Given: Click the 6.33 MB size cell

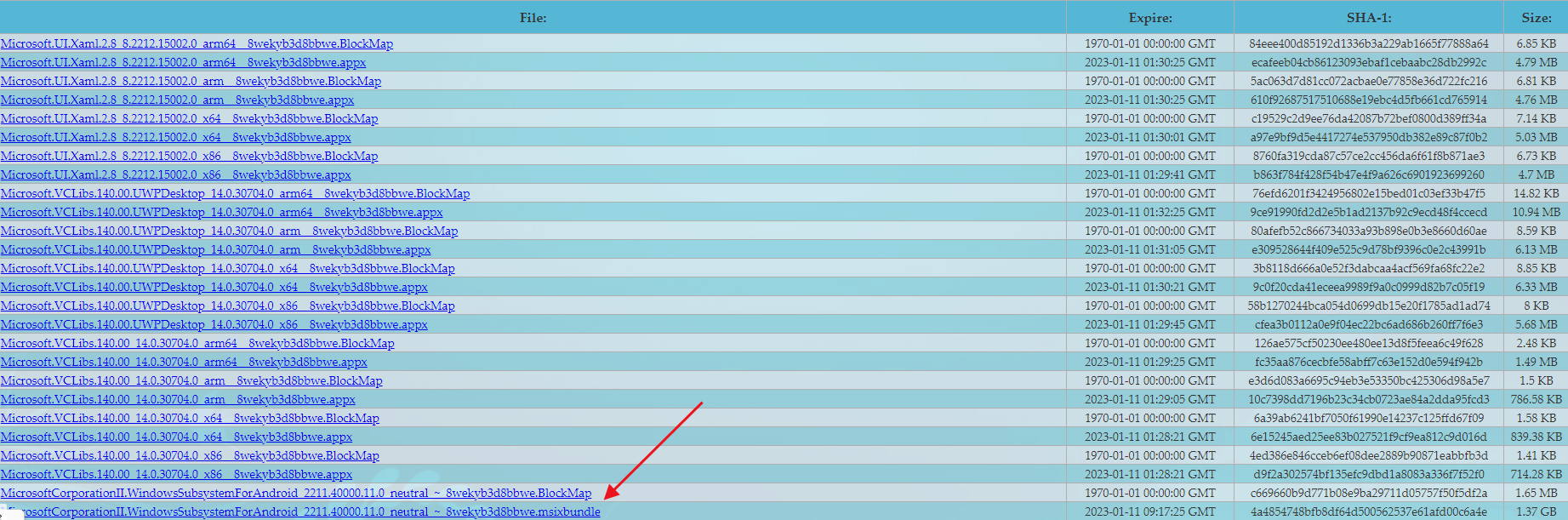Looking at the screenshot, I should coord(1537,287).
